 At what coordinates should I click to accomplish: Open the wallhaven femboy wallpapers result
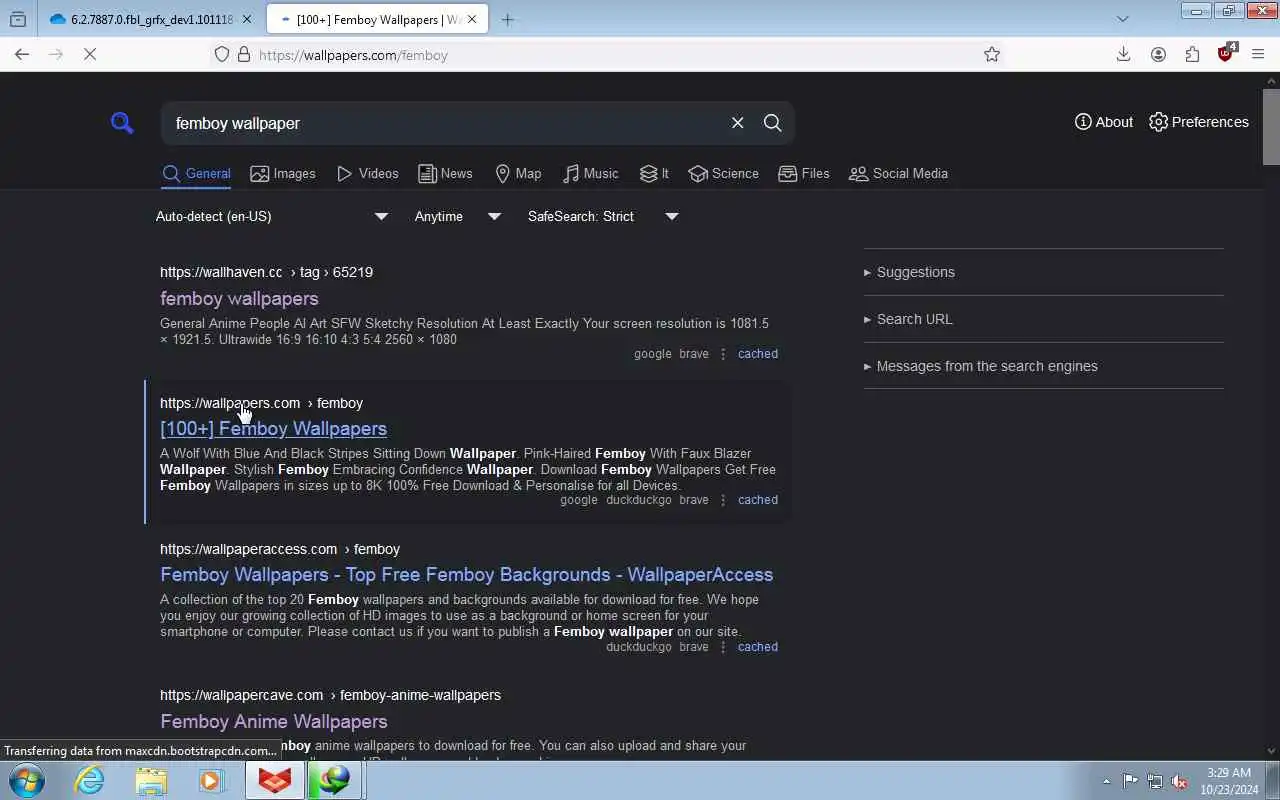(239, 298)
